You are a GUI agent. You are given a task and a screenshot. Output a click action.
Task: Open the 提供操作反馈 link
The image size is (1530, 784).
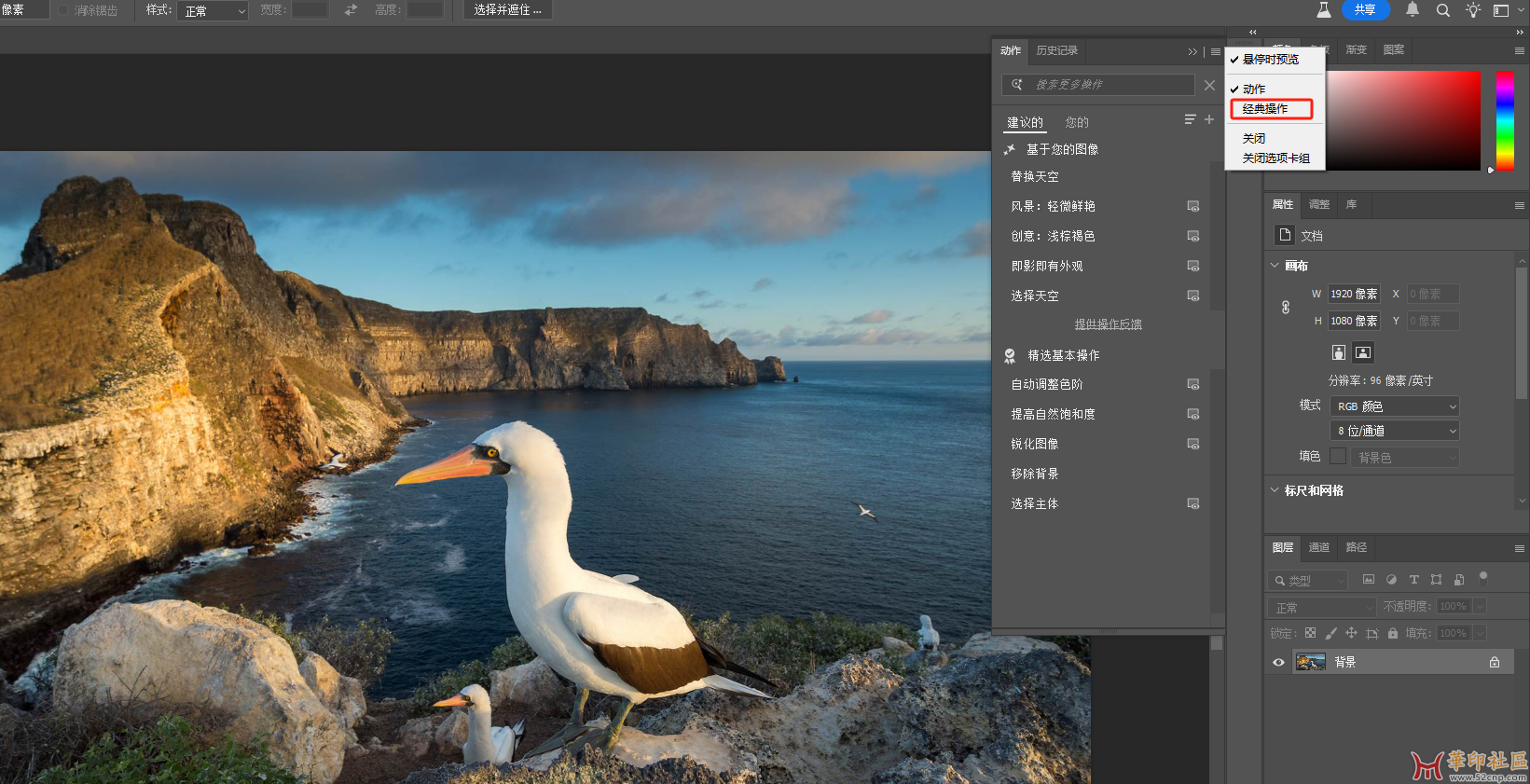click(1108, 324)
